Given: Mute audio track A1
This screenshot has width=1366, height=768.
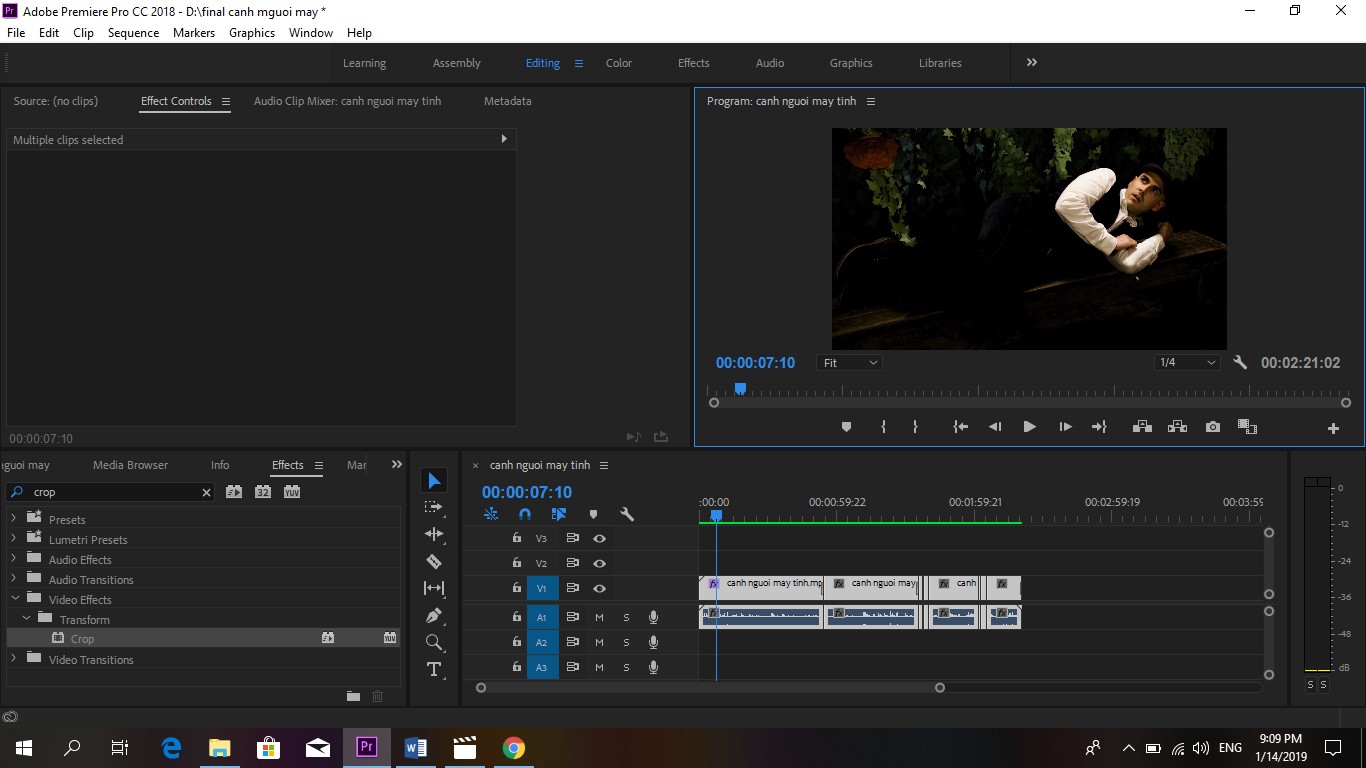Looking at the screenshot, I should coord(599,617).
